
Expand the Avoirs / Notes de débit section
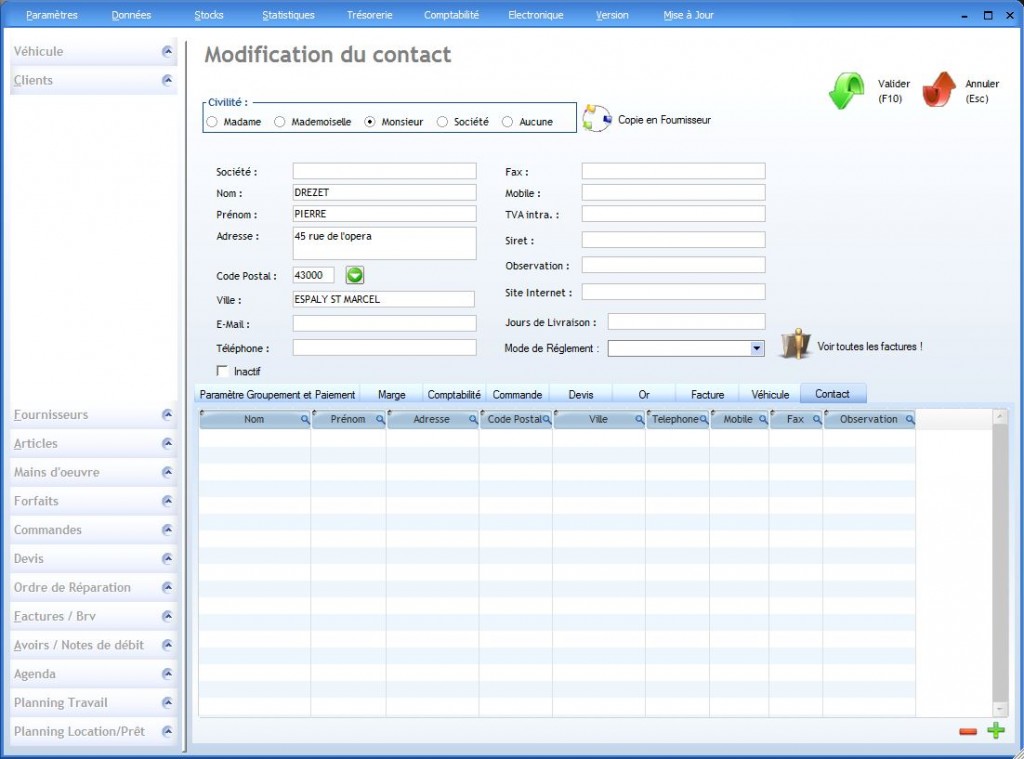click(x=167, y=644)
